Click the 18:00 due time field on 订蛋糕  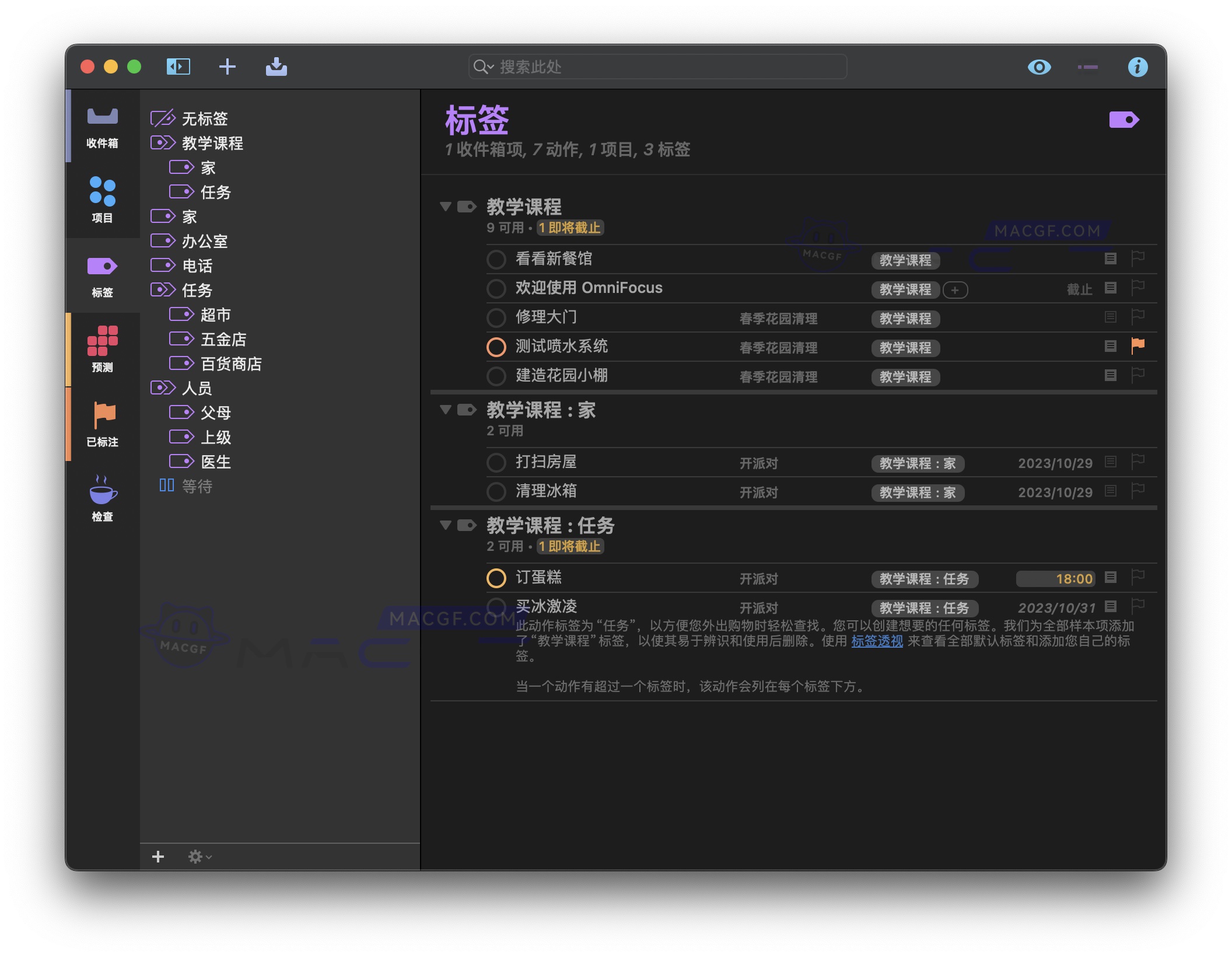pyautogui.click(x=1072, y=578)
